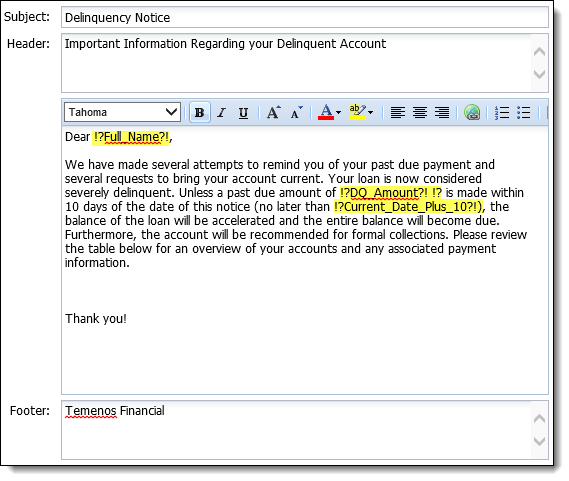Decrease font size with small A icon
The height and width of the screenshot is (481, 569).
[296, 113]
